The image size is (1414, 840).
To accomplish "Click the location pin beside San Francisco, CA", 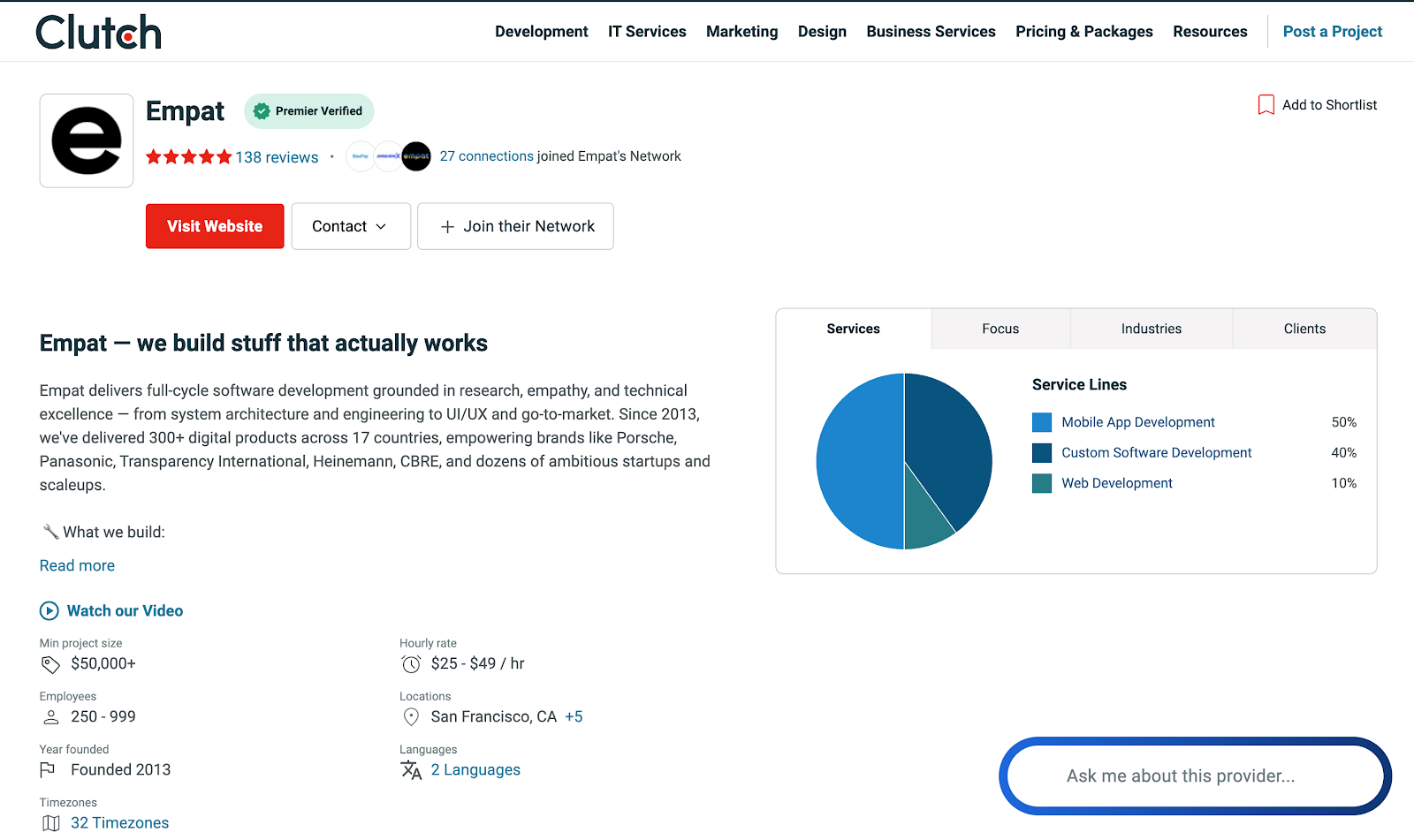I will click(x=410, y=716).
